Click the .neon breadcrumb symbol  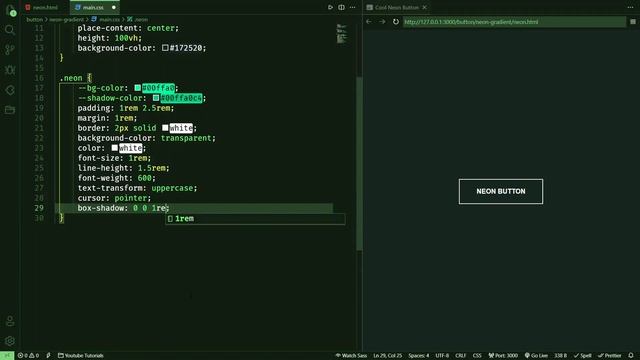[138, 19]
